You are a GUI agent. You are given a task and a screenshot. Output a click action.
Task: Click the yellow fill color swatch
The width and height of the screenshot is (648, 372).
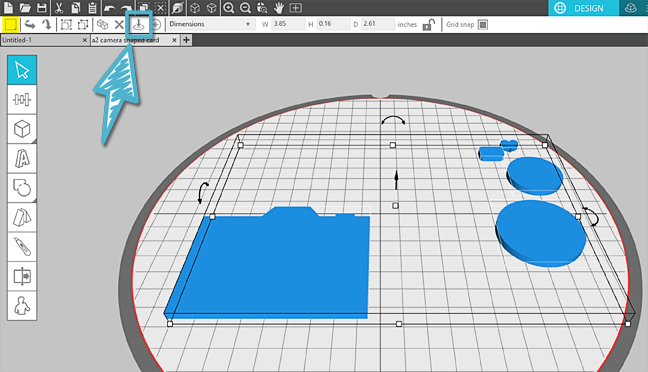tap(10, 24)
